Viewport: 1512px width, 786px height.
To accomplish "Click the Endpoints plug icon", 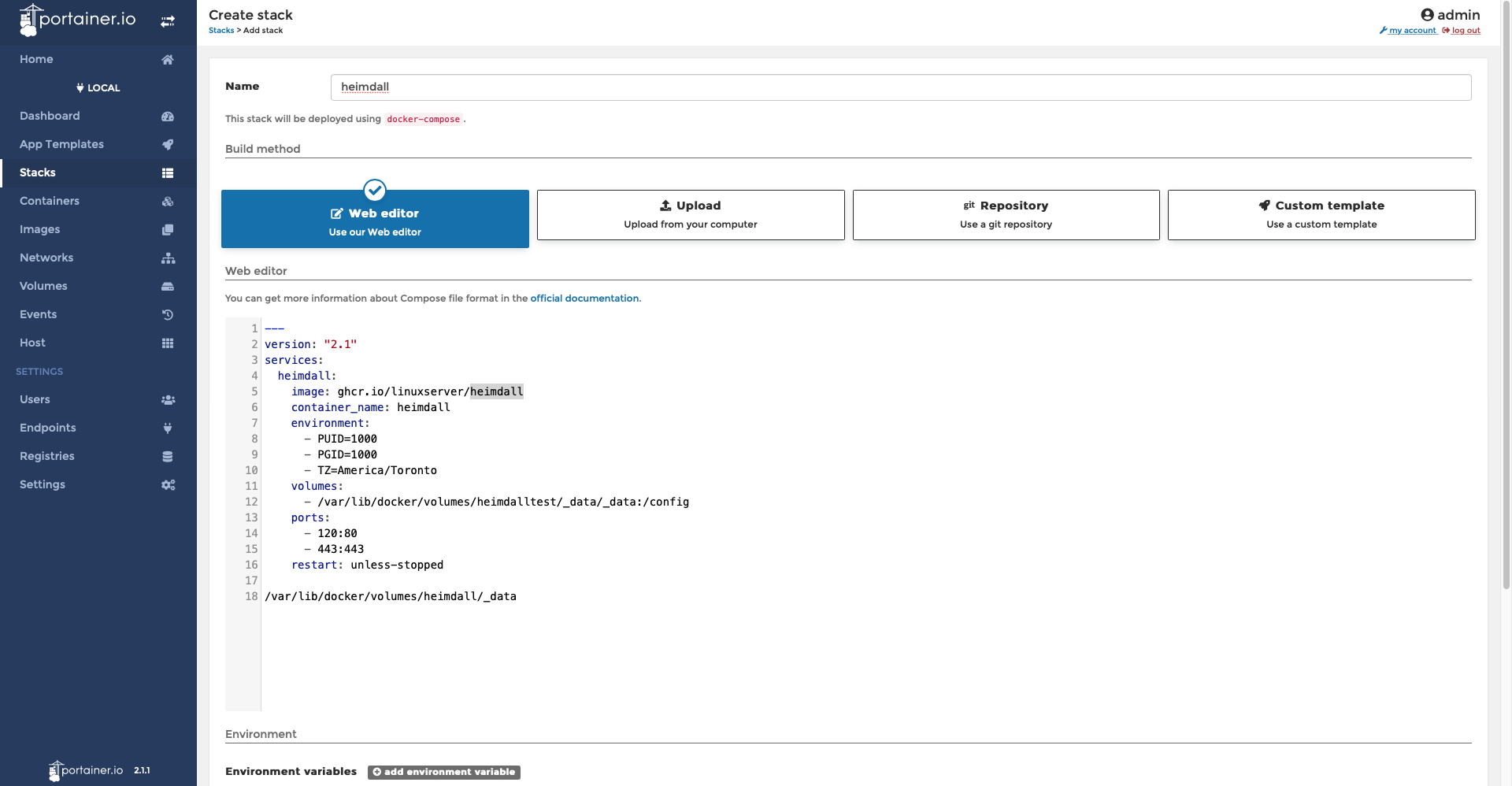I will pos(168,428).
